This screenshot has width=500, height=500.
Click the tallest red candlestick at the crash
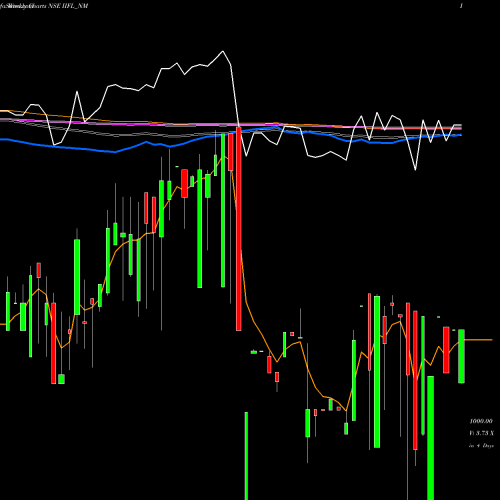pos(239,229)
